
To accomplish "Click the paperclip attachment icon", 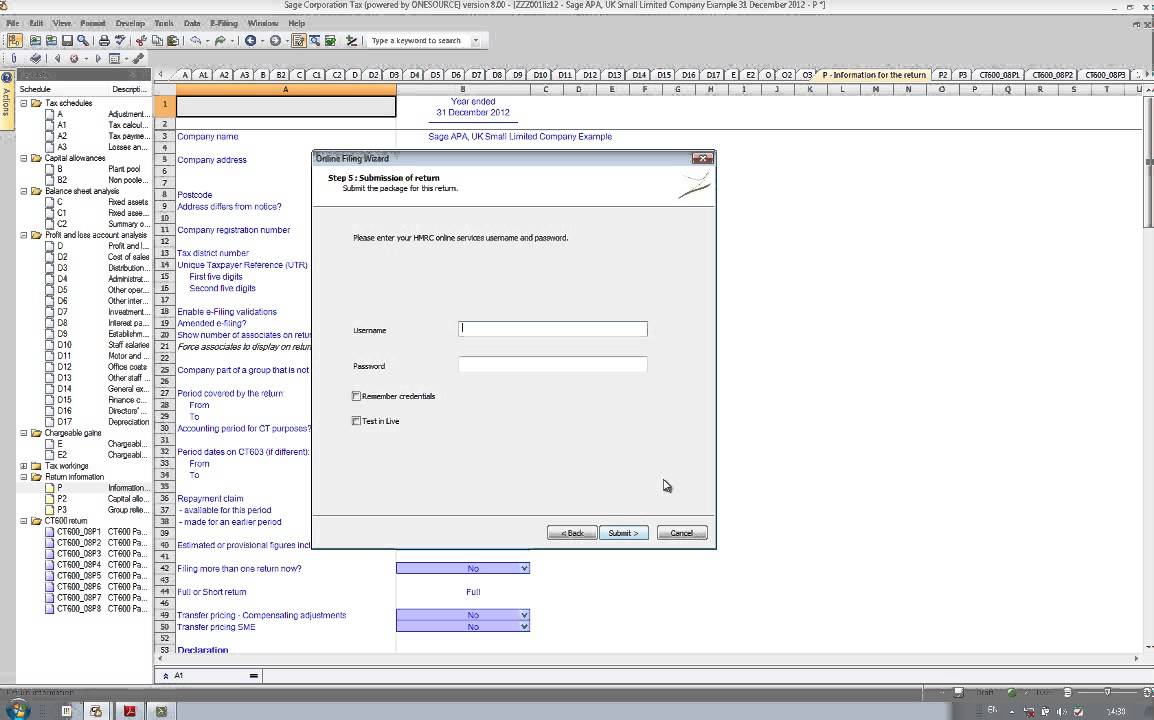I will point(13,58).
